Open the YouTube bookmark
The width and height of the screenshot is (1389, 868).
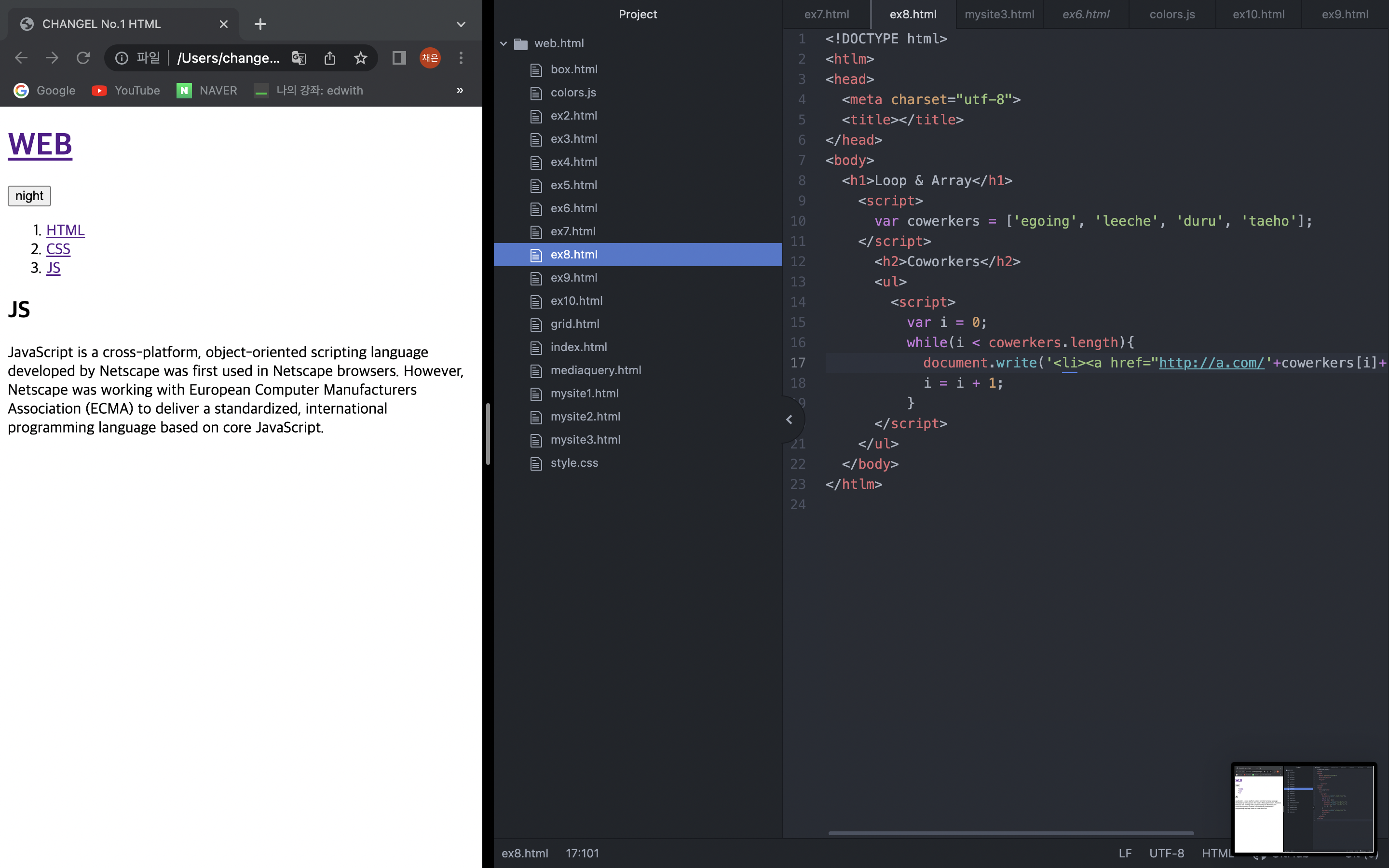click(x=126, y=90)
